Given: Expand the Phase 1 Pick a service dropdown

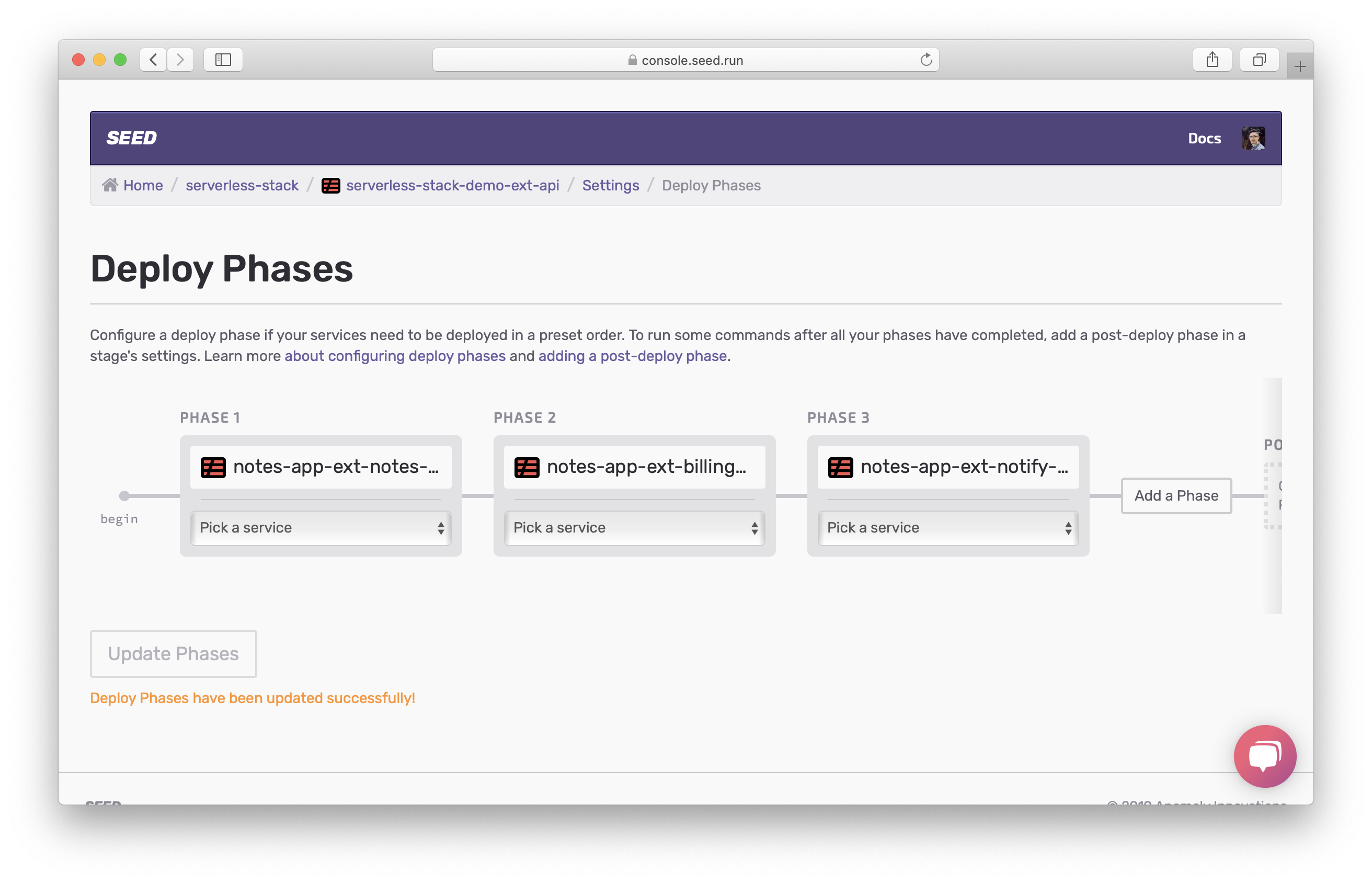Looking at the screenshot, I should click(x=321, y=527).
